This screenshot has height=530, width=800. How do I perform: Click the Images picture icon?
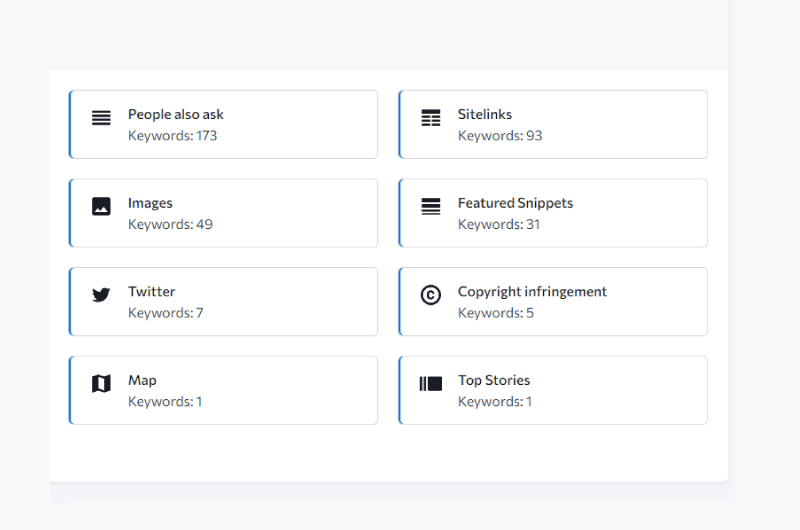101,207
